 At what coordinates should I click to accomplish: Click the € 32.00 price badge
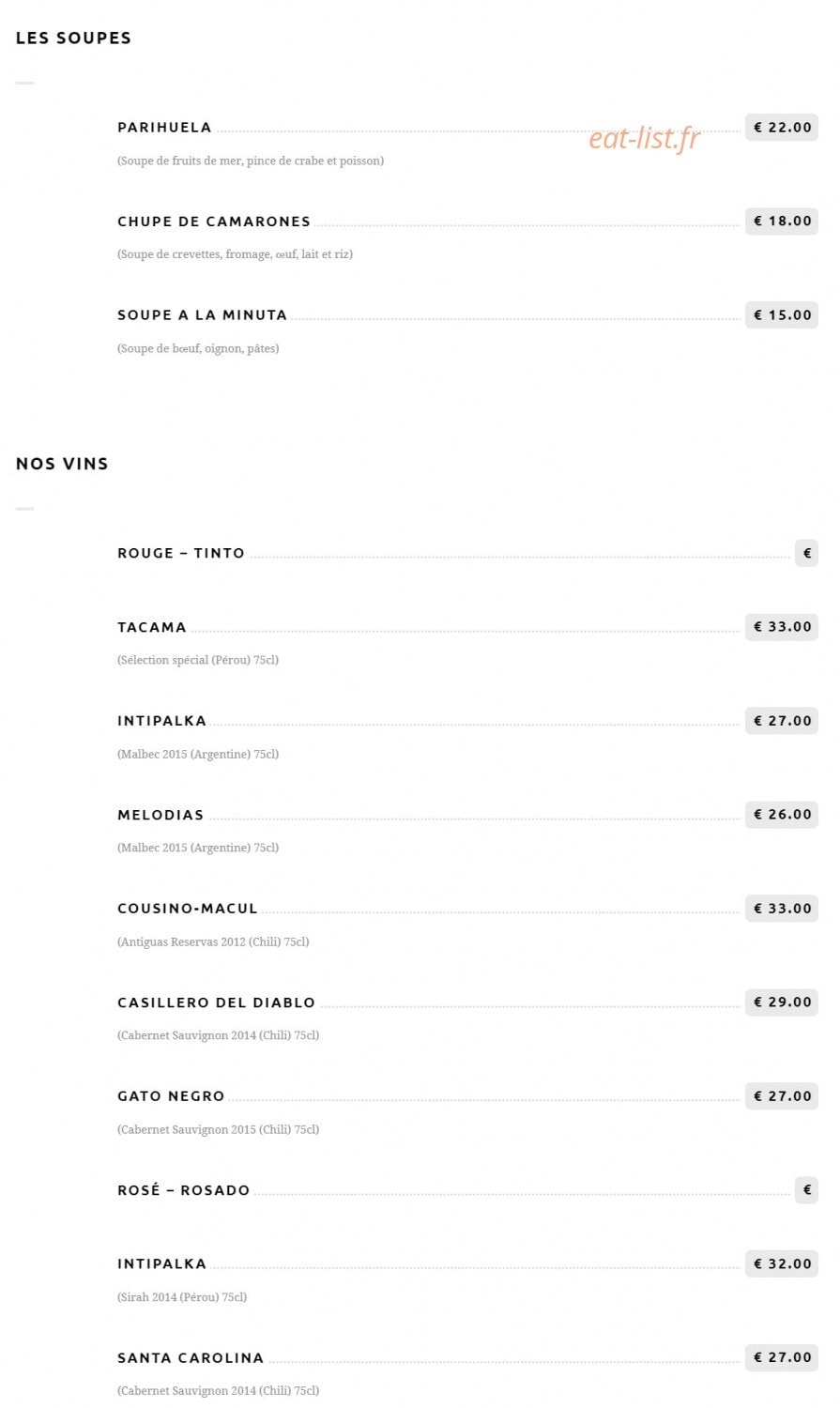click(x=782, y=1264)
